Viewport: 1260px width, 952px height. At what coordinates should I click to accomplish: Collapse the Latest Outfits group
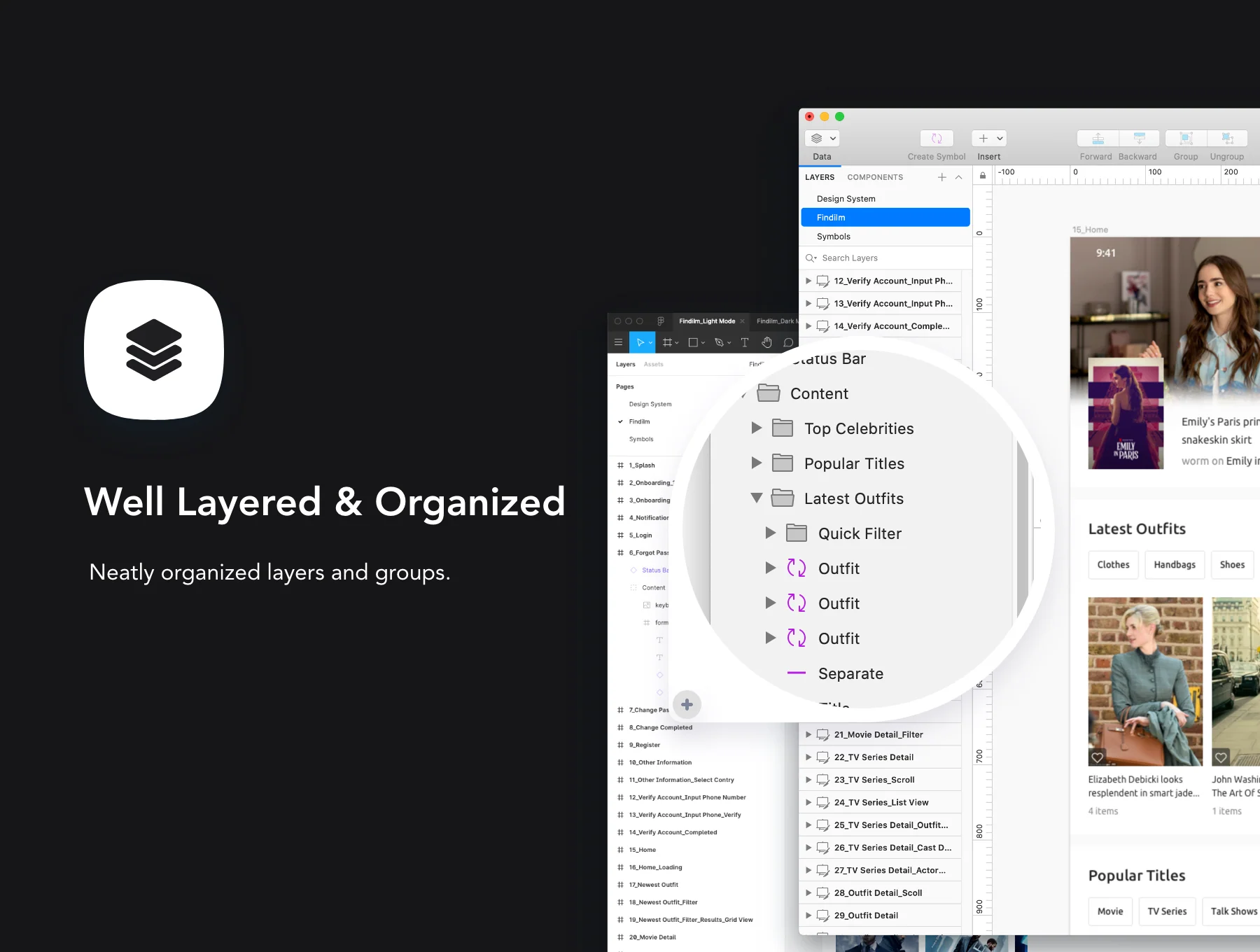pyautogui.click(x=757, y=498)
